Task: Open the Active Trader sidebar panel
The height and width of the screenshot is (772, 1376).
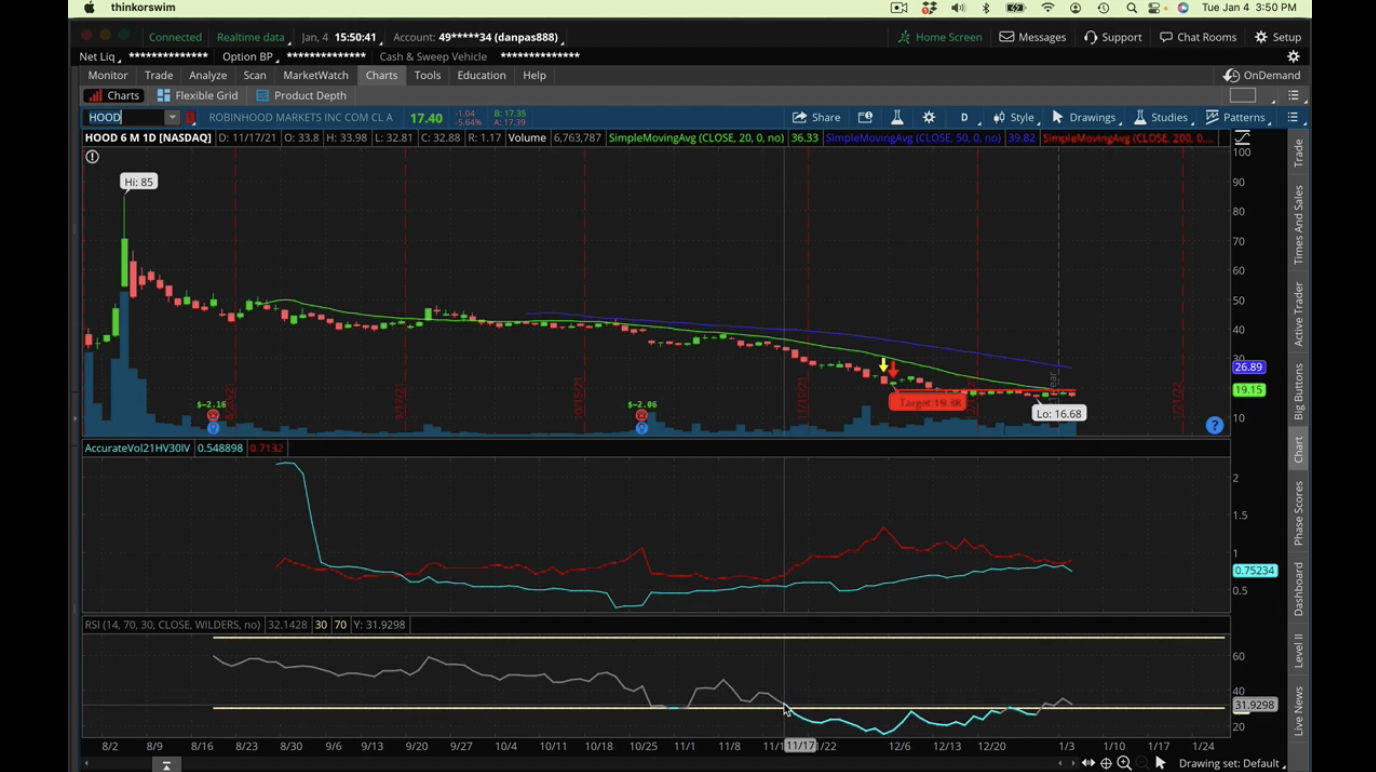Action: [x=1298, y=314]
